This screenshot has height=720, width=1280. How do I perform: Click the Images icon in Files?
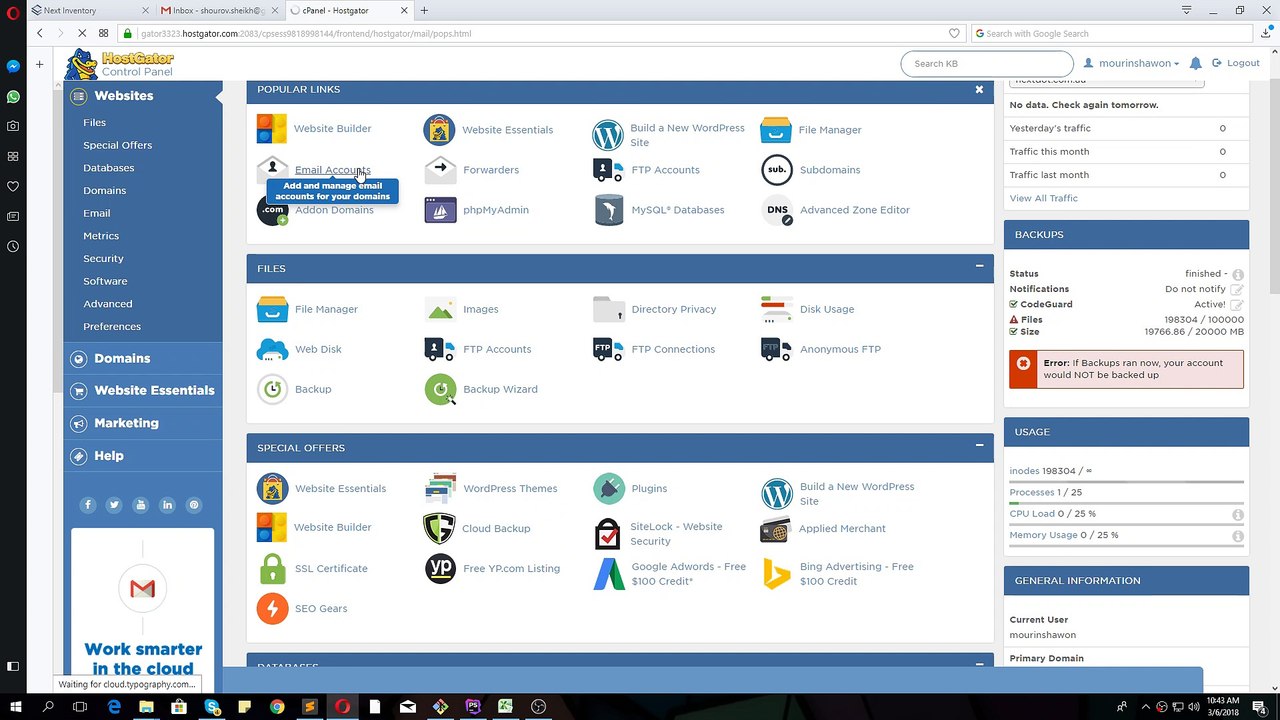click(440, 309)
